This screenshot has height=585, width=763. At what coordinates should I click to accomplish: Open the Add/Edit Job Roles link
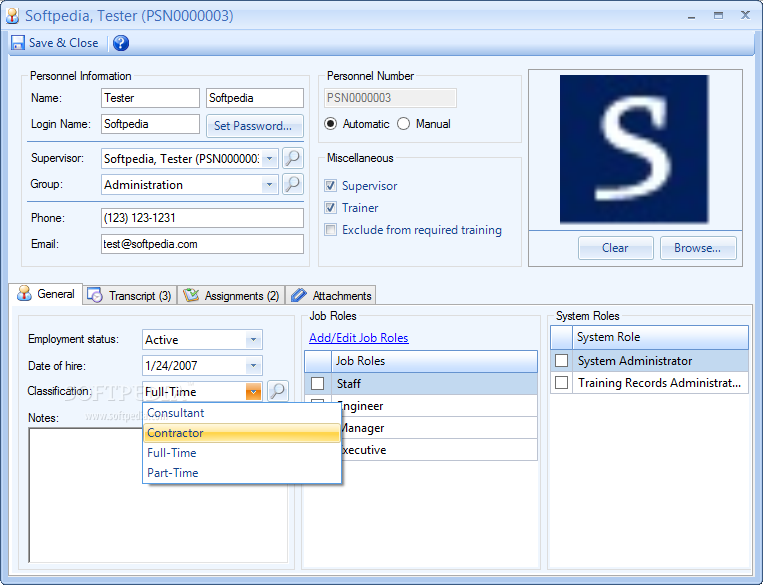359,338
